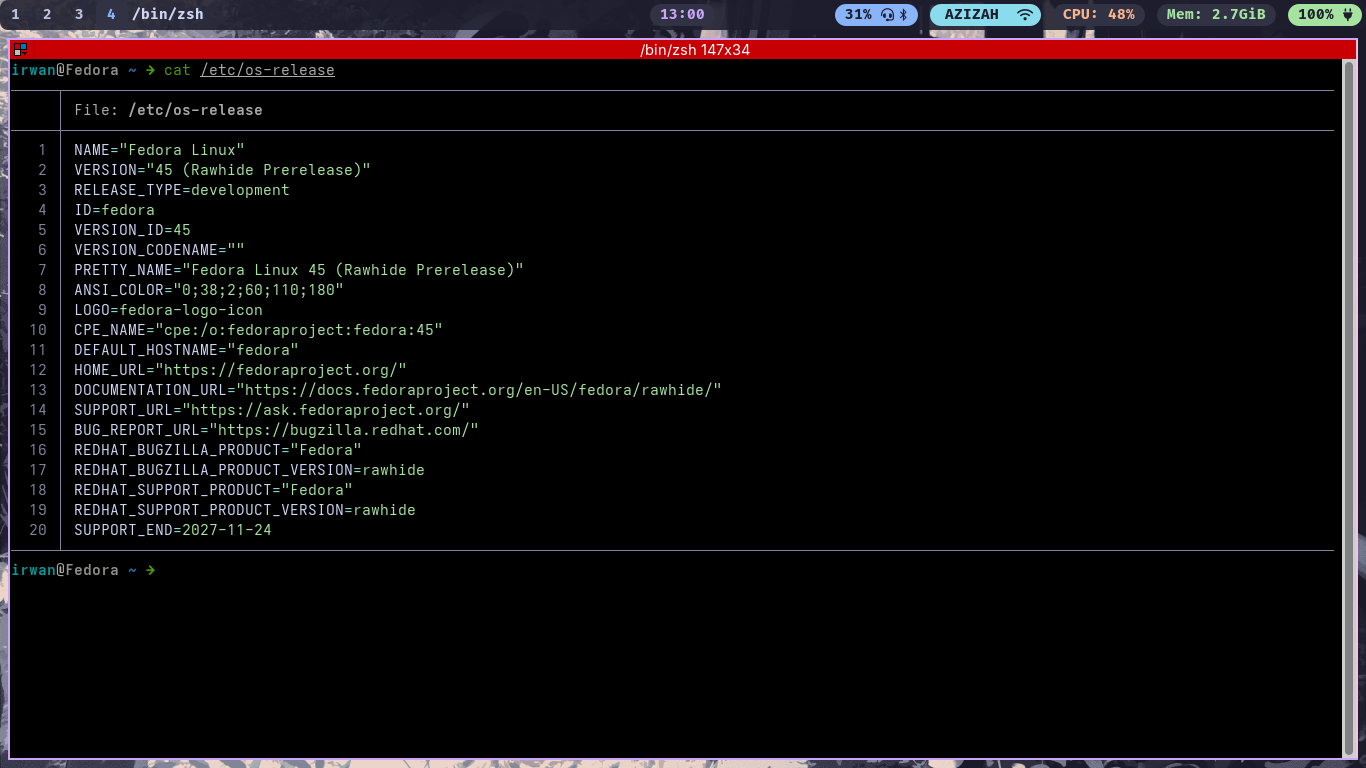Click the battery plug icon next to 100%
Screen dimensions: 1366x768
(x=1346, y=15)
